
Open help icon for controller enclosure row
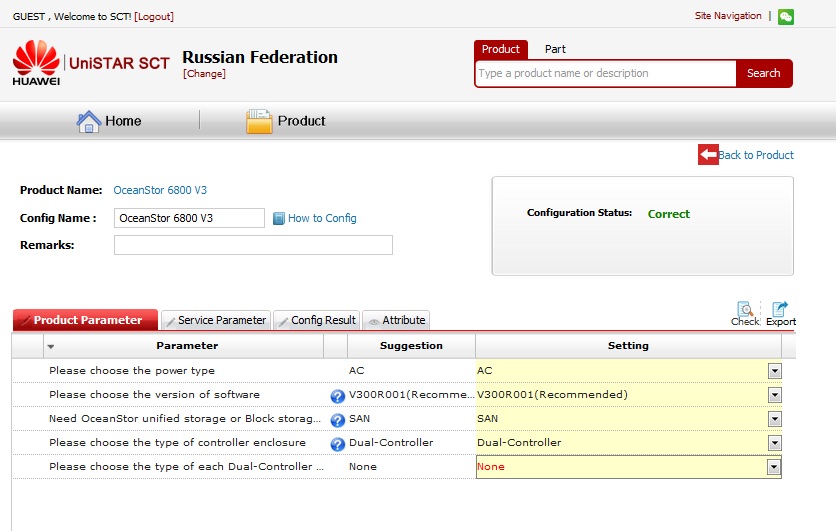(x=337, y=444)
